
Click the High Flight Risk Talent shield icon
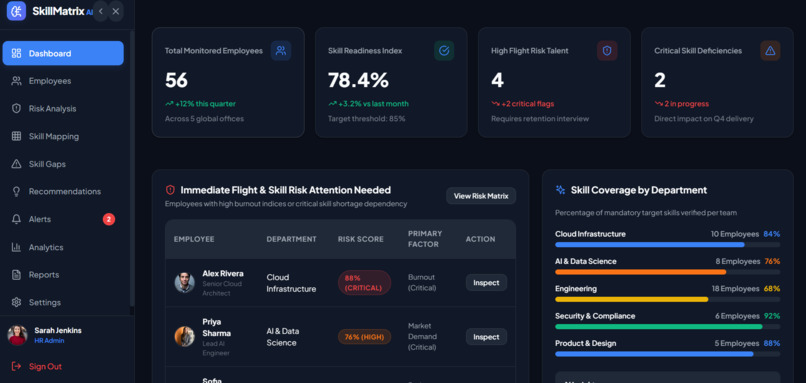[x=607, y=51]
